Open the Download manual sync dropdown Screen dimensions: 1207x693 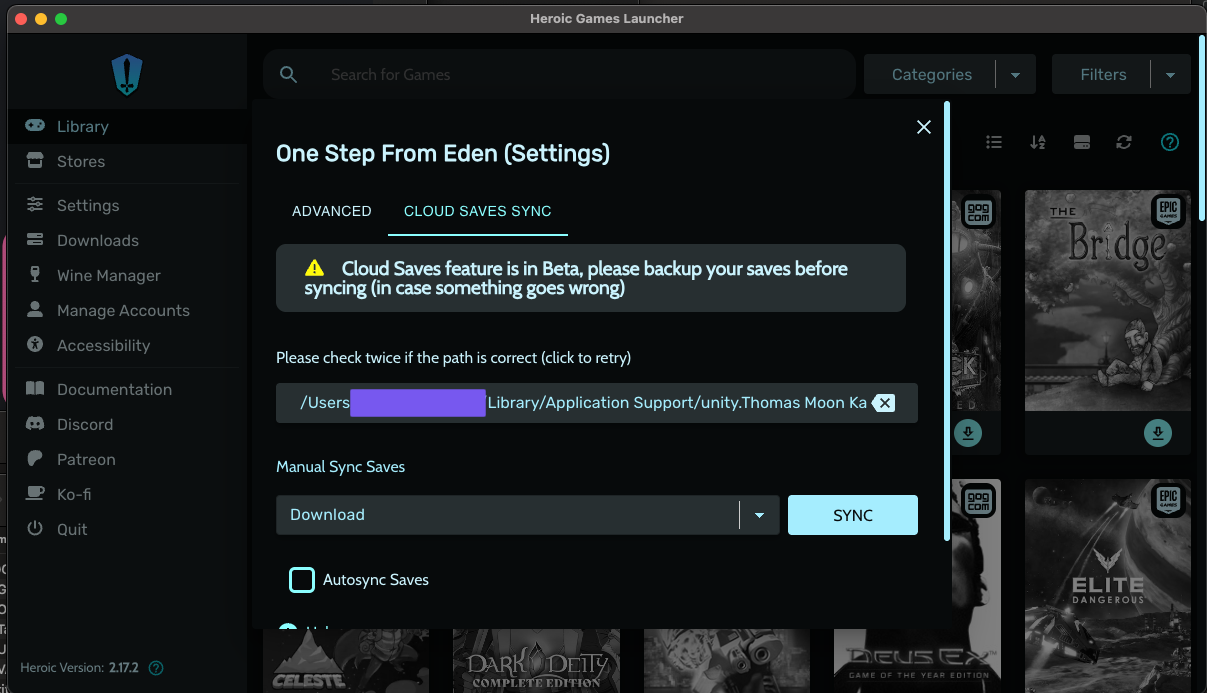(528, 515)
